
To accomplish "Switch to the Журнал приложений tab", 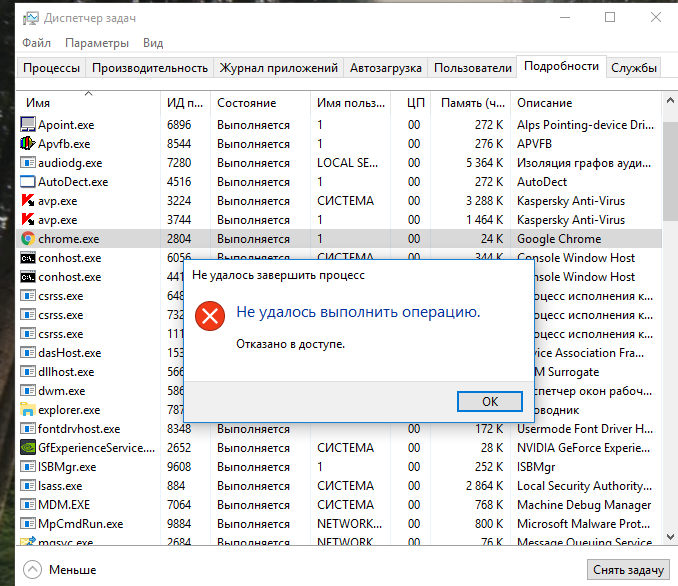I will 278,68.
